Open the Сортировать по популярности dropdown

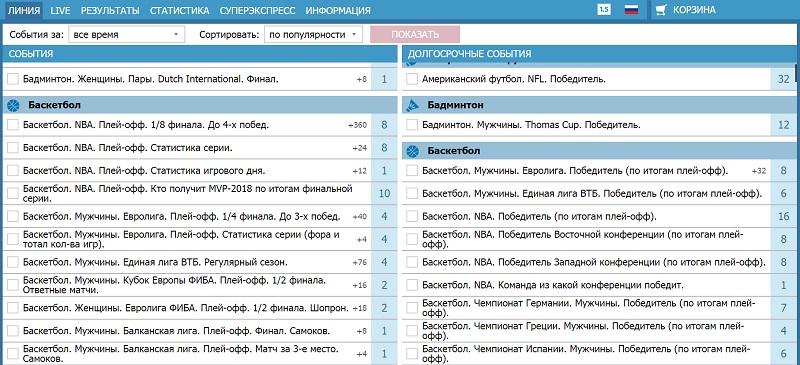pyautogui.click(x=313, y=35)
